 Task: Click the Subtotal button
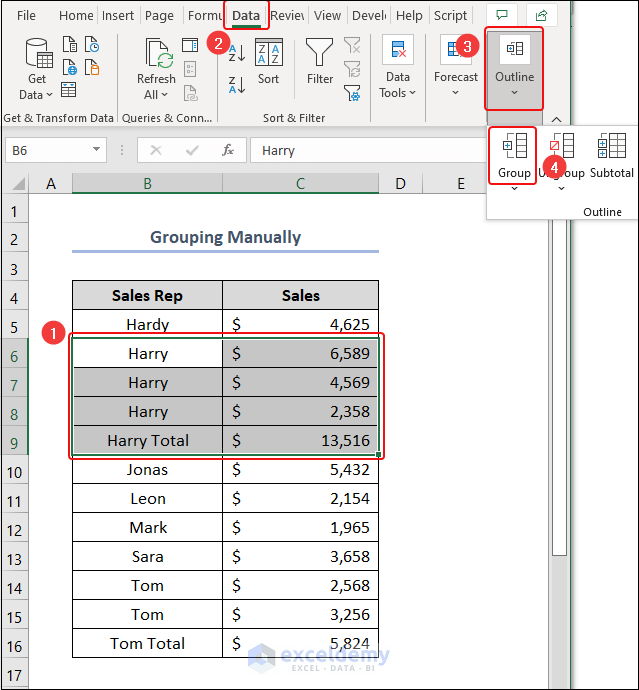[612, 155]
